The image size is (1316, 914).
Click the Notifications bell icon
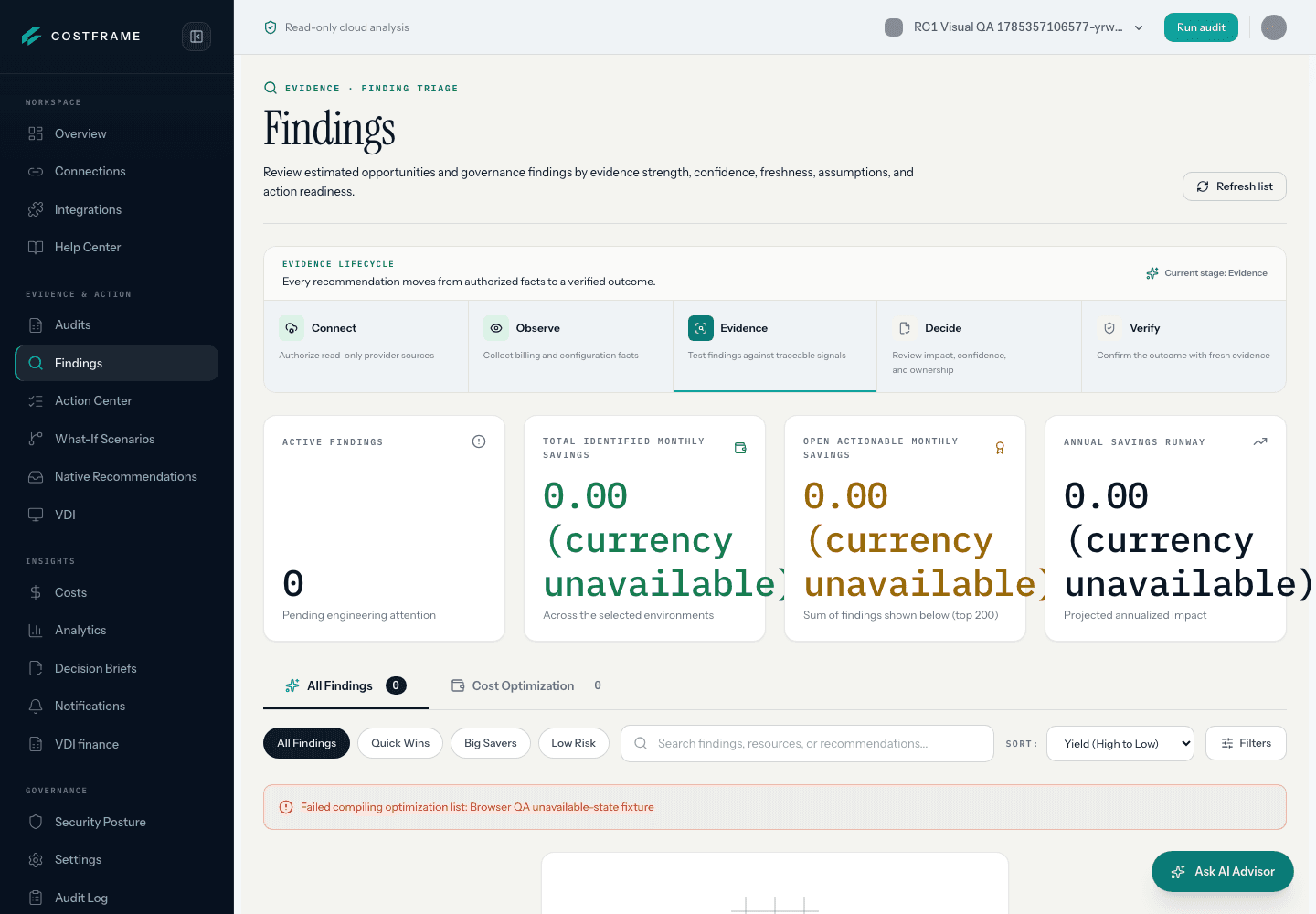tap(36, 707)
